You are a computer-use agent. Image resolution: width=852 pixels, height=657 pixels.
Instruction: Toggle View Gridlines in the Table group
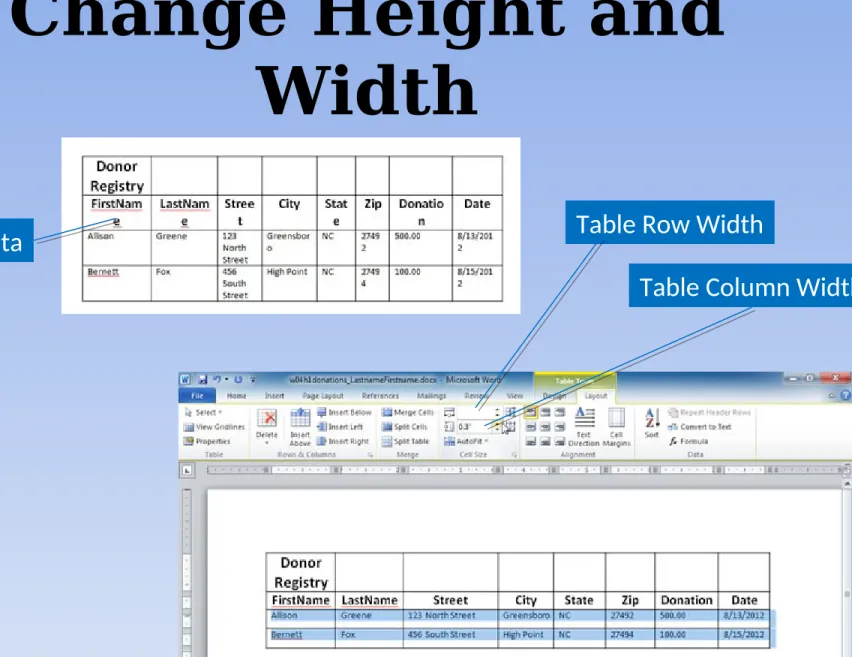[x=214, y=427]
